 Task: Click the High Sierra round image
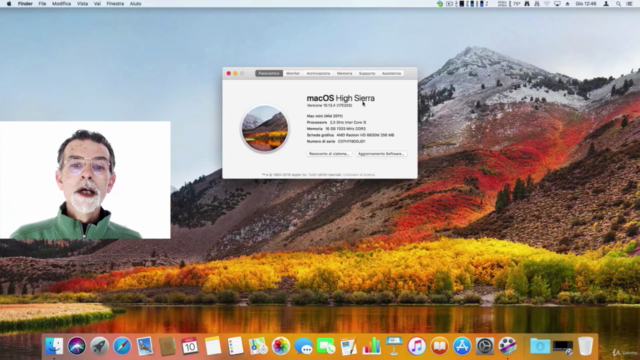(x=265, y=129)
